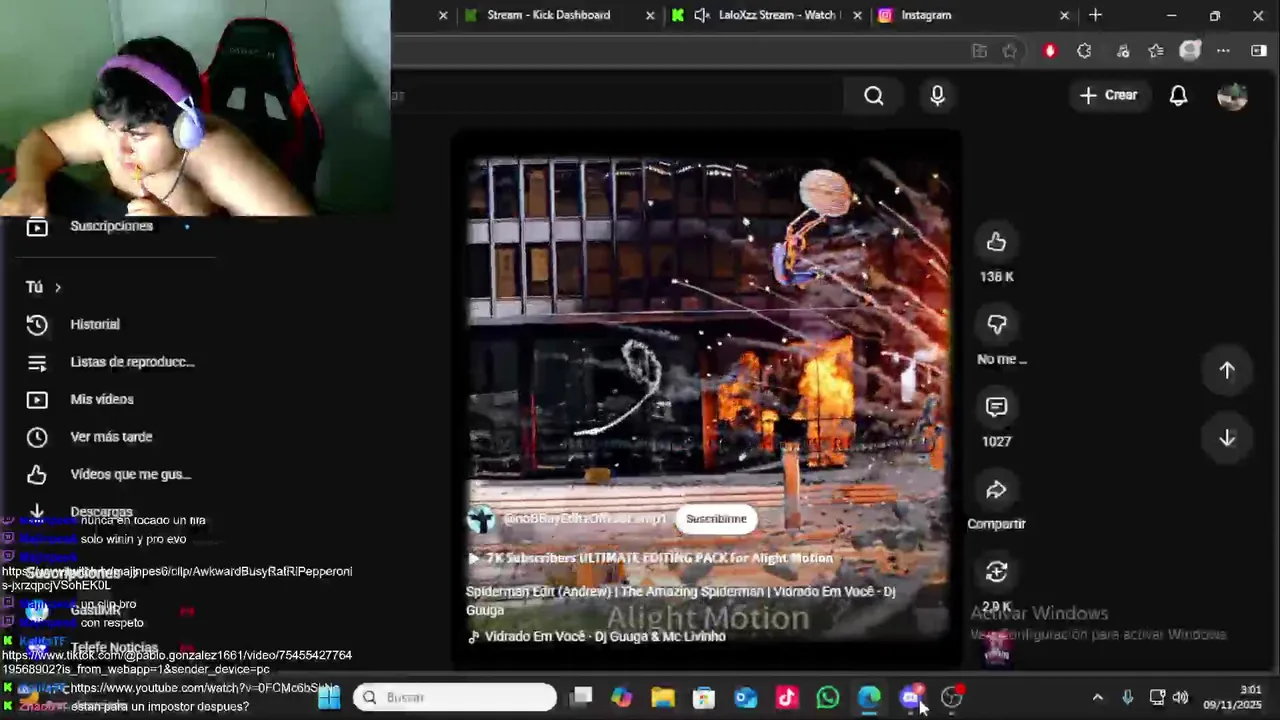
Task: Open browser extensions puzzle icon
Action: coord(1084,51)
